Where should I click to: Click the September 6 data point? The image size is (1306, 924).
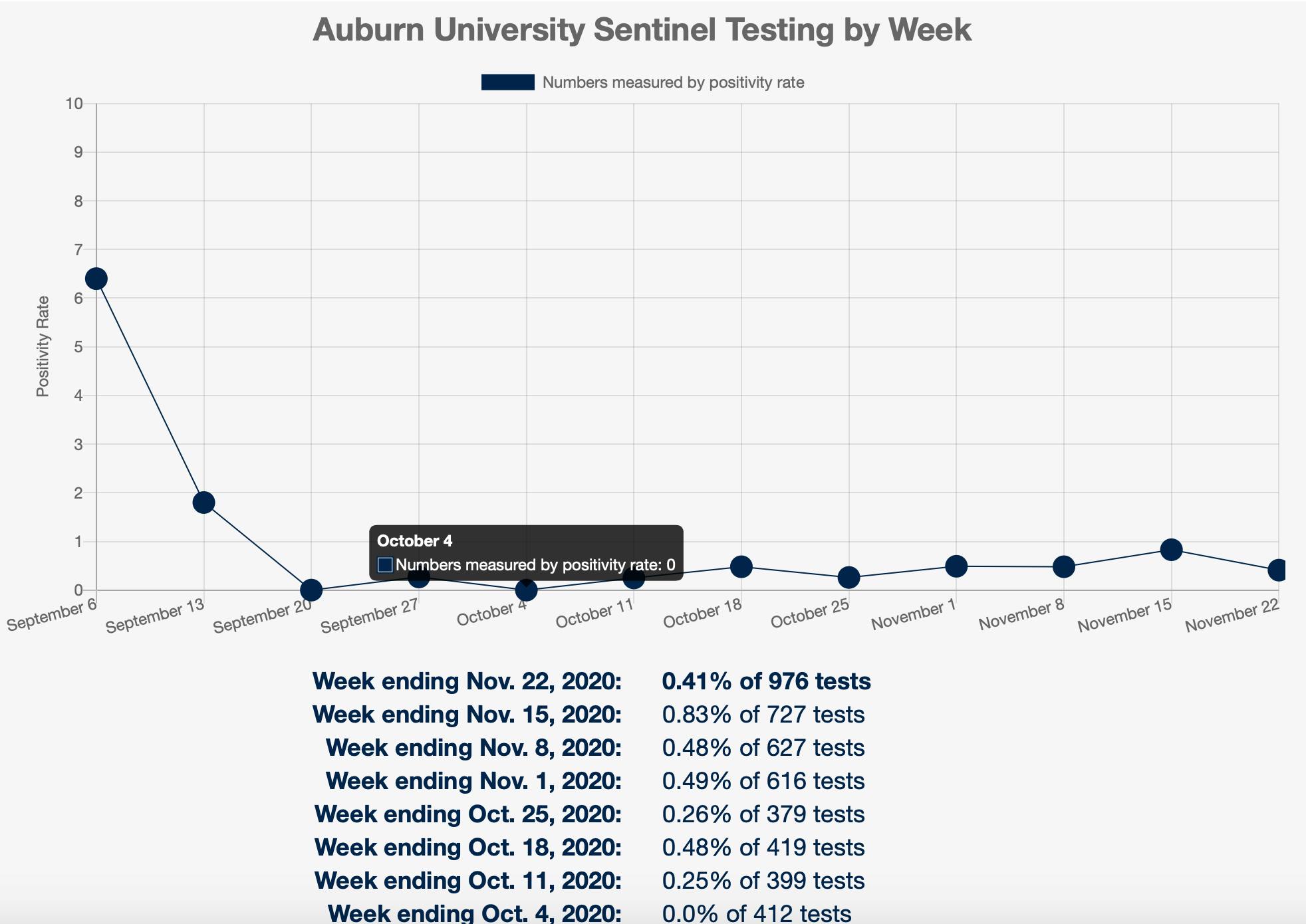click(96, 279)
